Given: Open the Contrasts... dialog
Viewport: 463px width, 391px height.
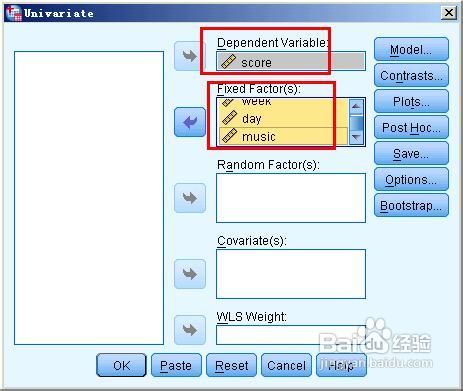Looking at the screenshot, I should click(x=411, y=76).
